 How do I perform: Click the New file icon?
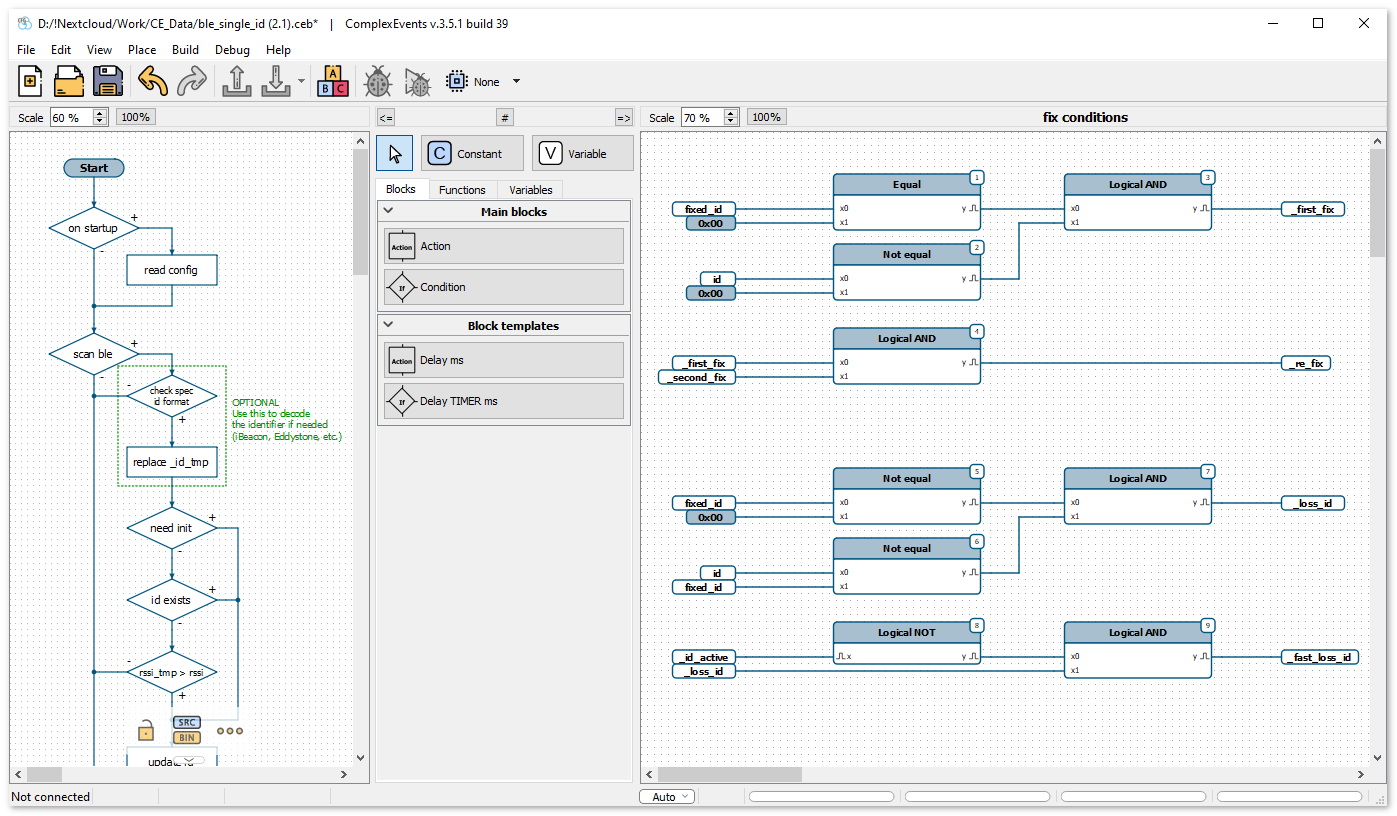click(30, 81)
